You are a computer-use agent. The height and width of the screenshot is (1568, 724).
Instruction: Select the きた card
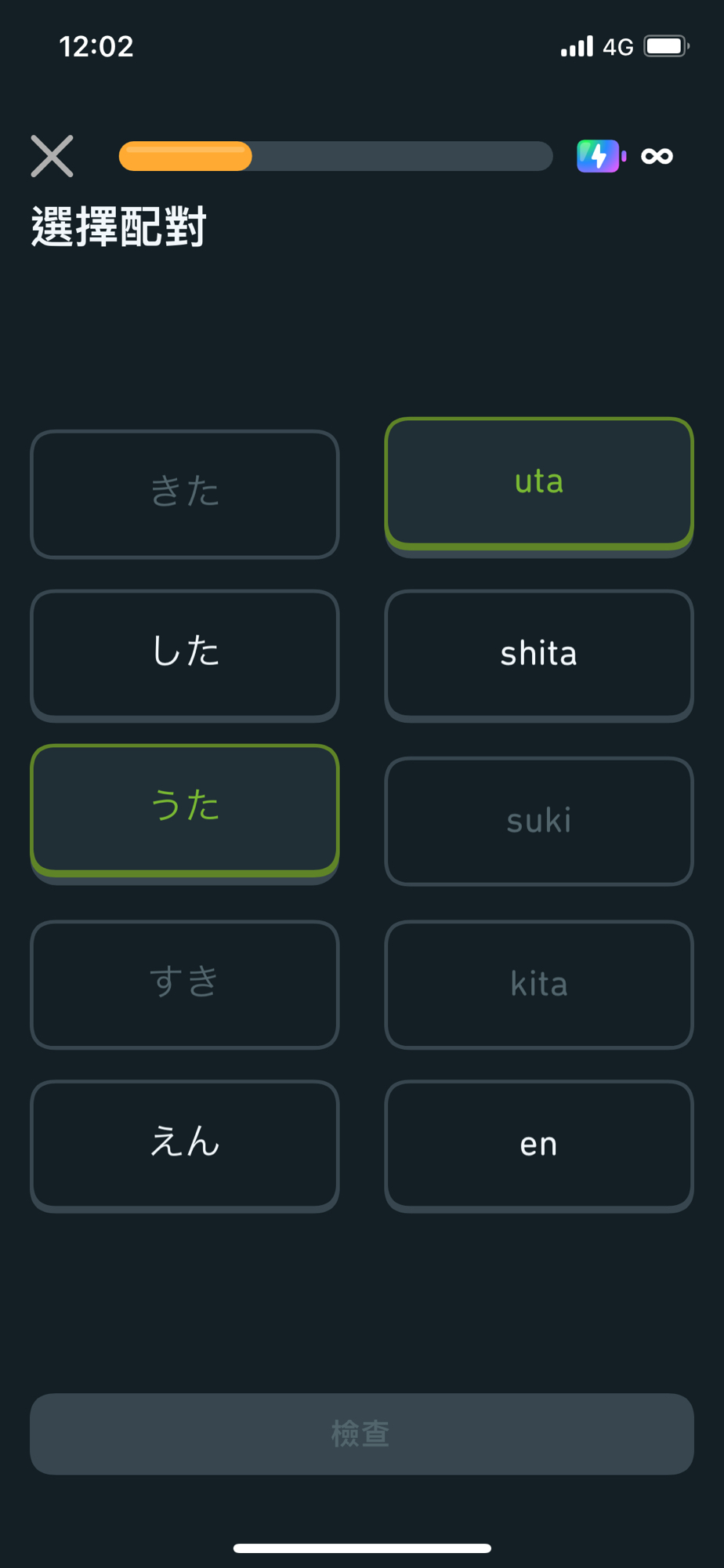pos(185,493)
